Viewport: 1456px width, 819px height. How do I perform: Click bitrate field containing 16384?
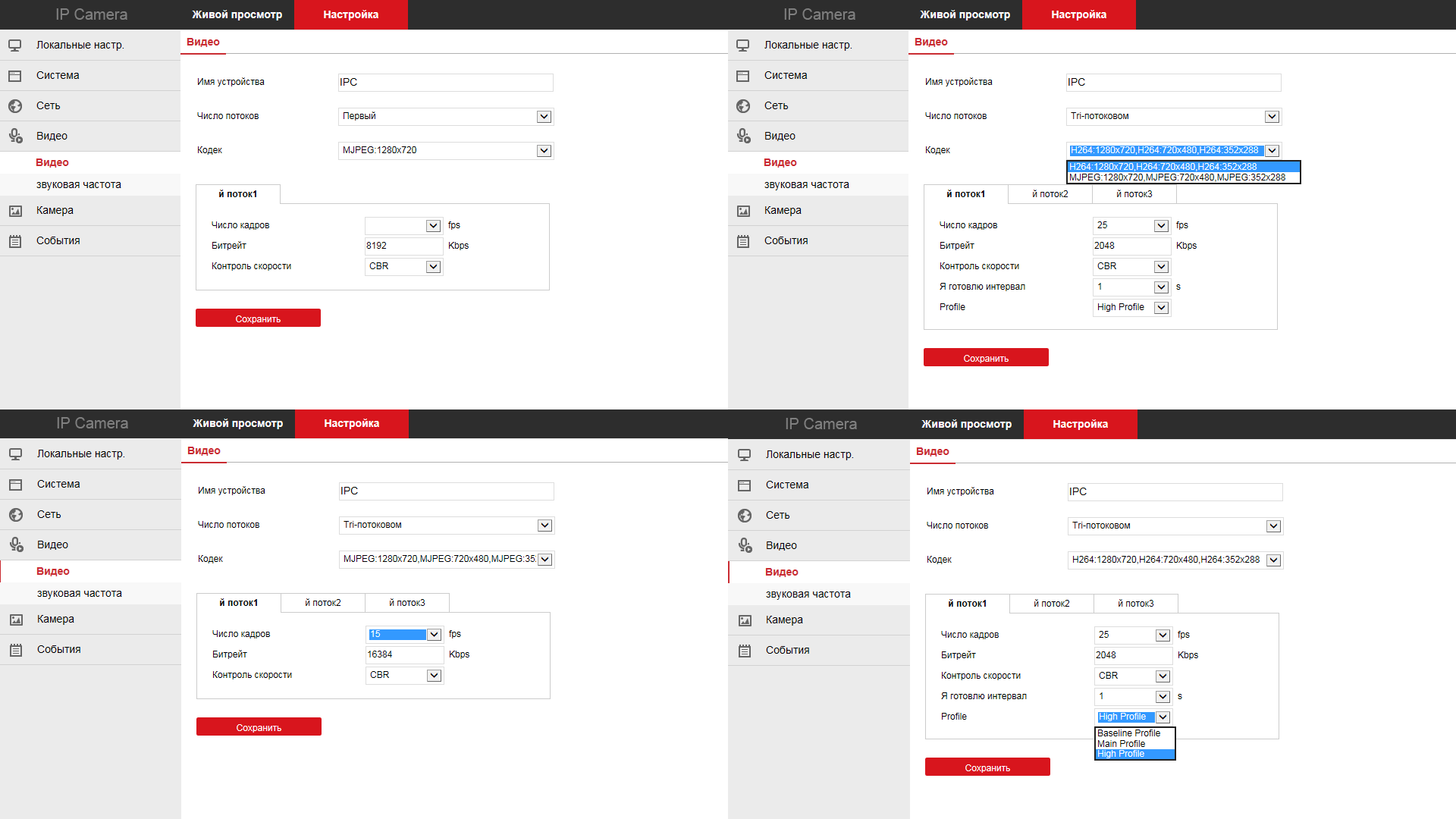[404, 654]
